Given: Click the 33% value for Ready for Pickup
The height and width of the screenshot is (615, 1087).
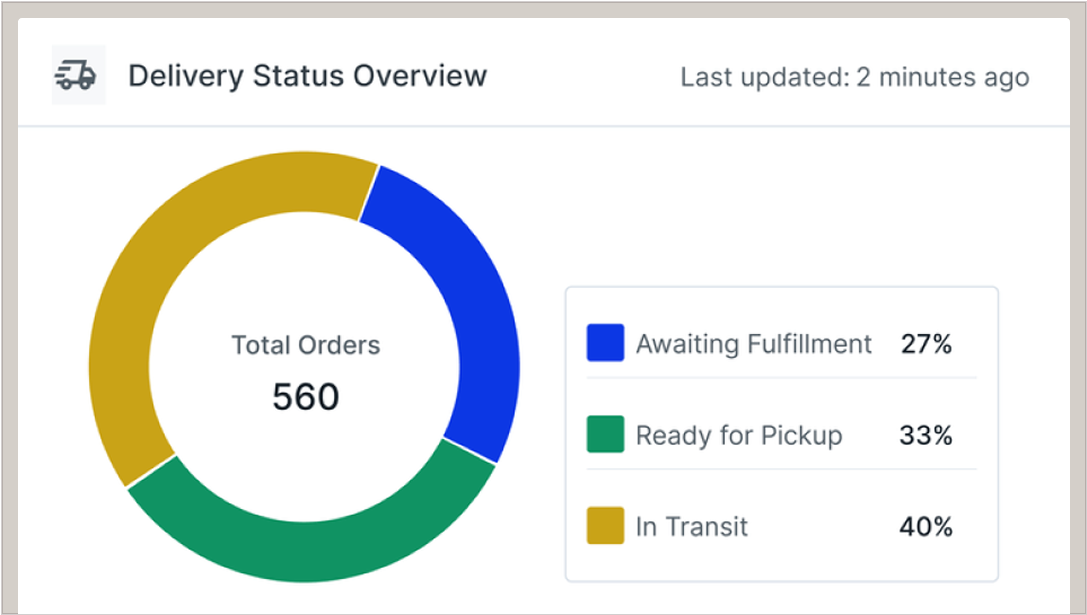Looking at the screenshot, I should pos(926,436).
